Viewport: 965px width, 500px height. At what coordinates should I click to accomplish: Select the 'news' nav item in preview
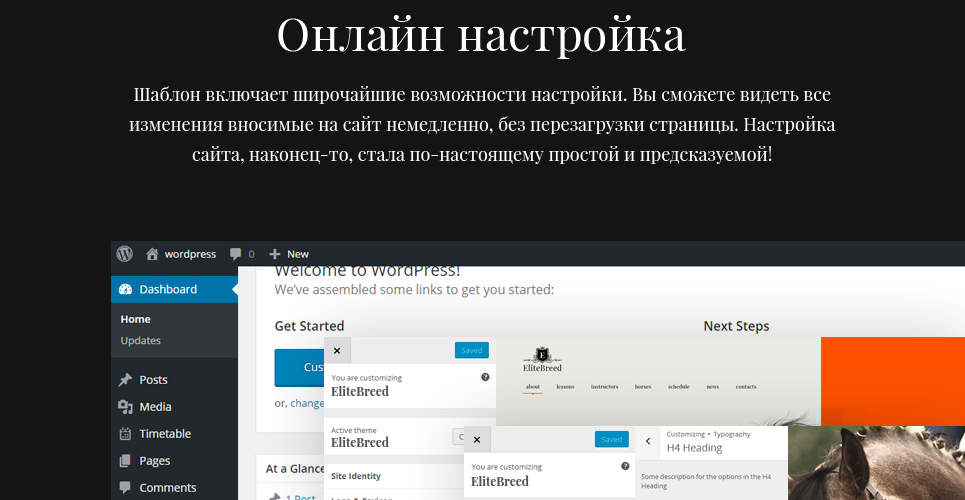coord(713,387)
